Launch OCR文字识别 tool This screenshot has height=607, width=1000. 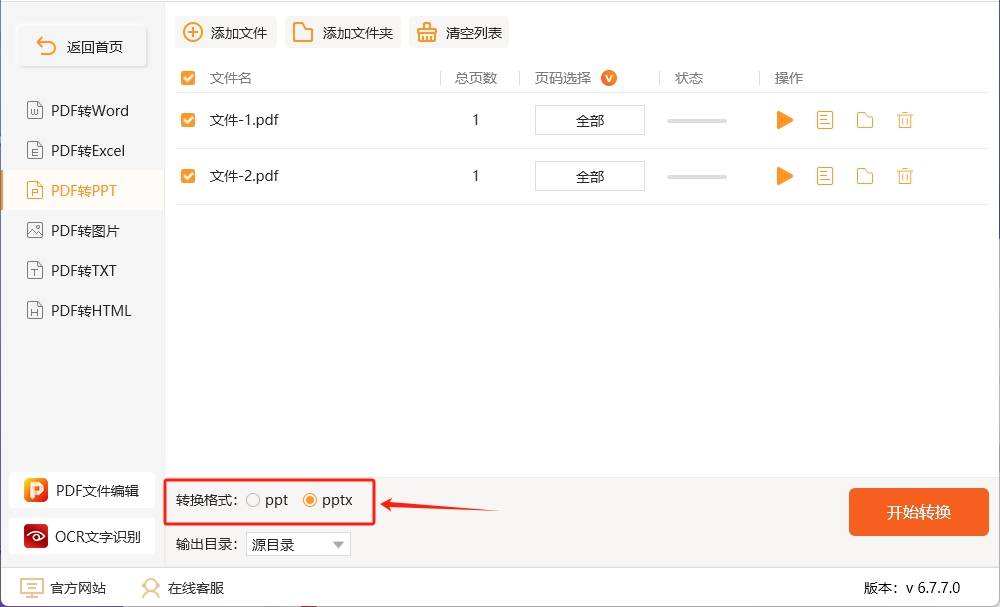point(82,536)
